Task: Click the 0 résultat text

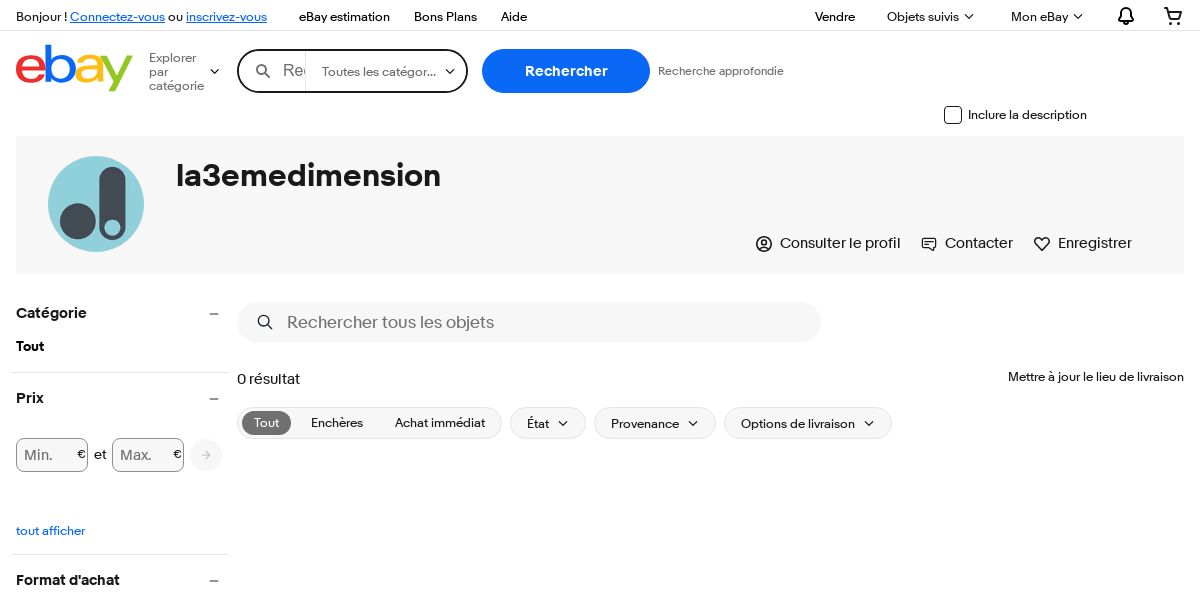Action: 268,379
